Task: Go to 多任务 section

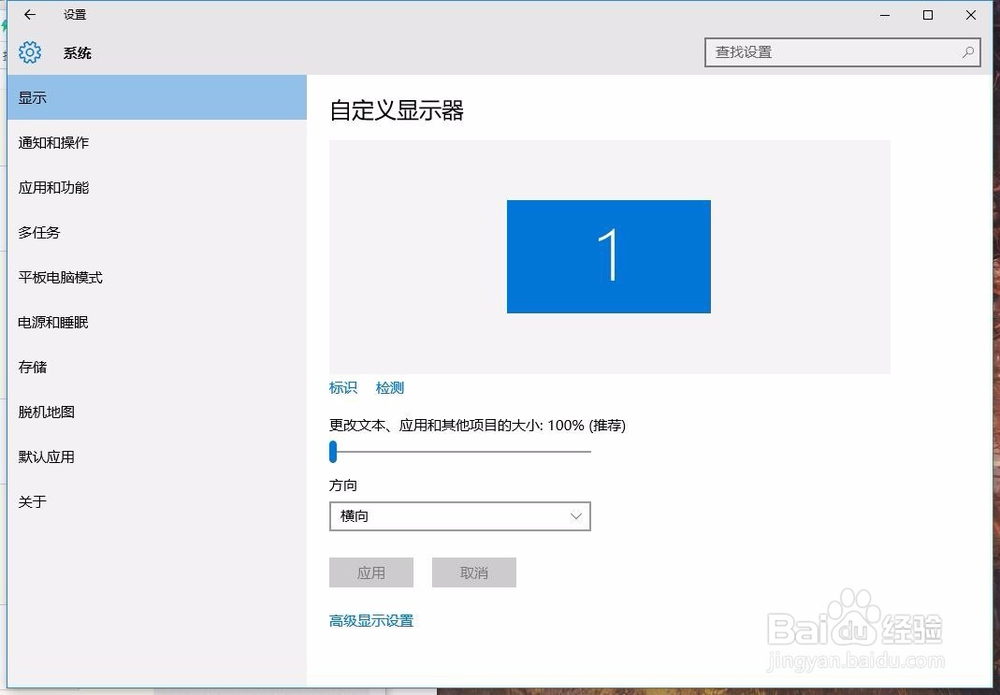Action: [157, 233]
